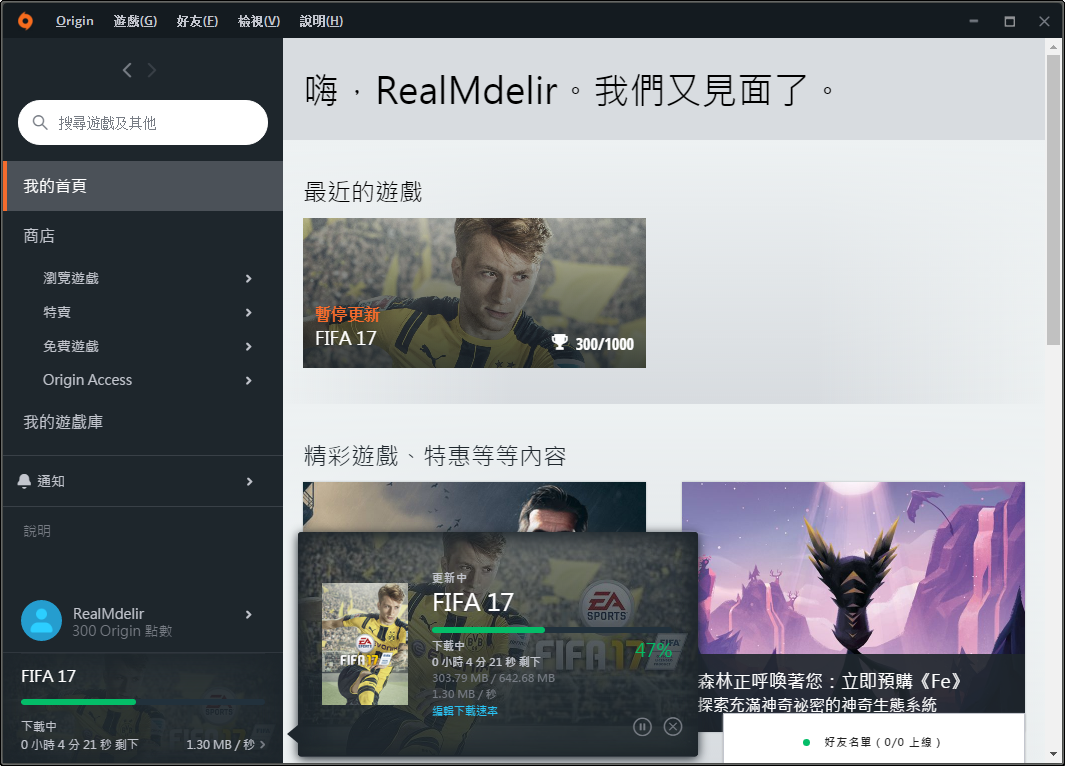Expand the 通知 chevron
This screenshot has height=766, width=1065.
point(249,481)
